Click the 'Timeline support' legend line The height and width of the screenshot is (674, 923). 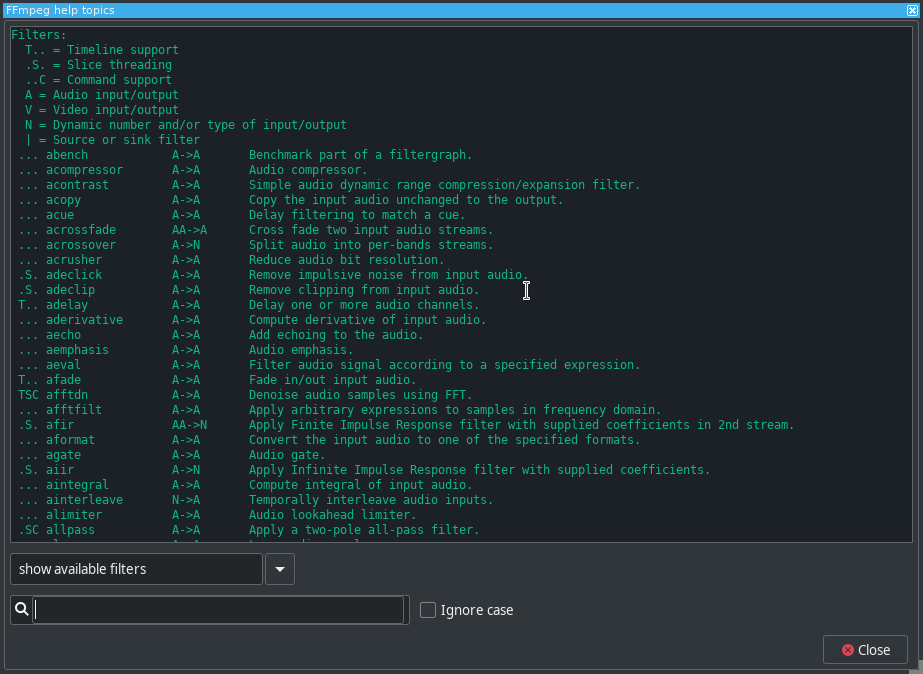(102, 50)
